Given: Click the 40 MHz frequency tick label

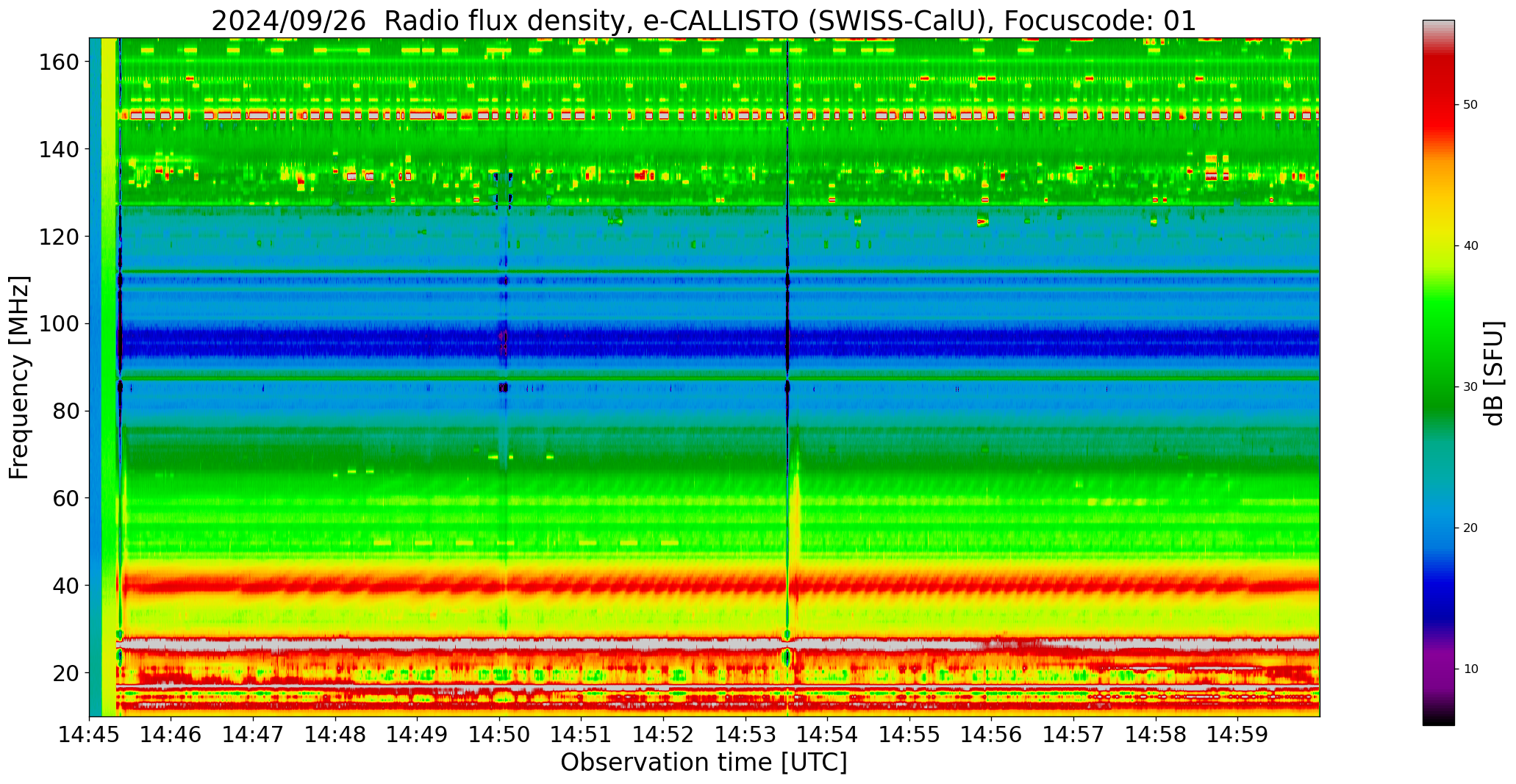Looking at the screenshot, I should pos(65,586).
